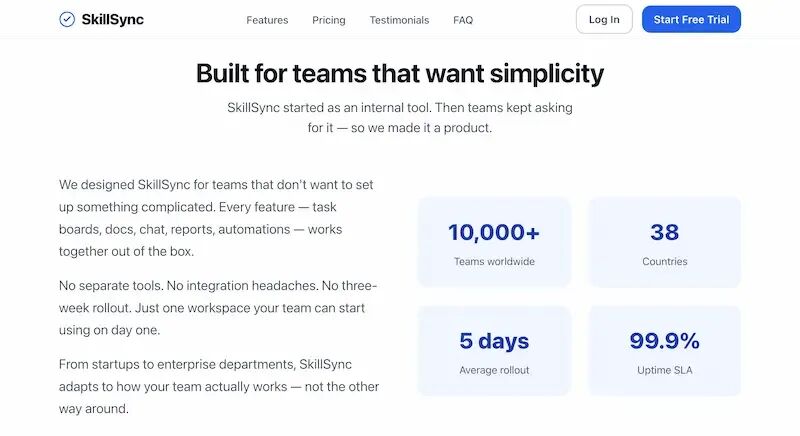Click the "99.9%" stat value
Viewport: 800px width, 436px height.
(664, 341)
